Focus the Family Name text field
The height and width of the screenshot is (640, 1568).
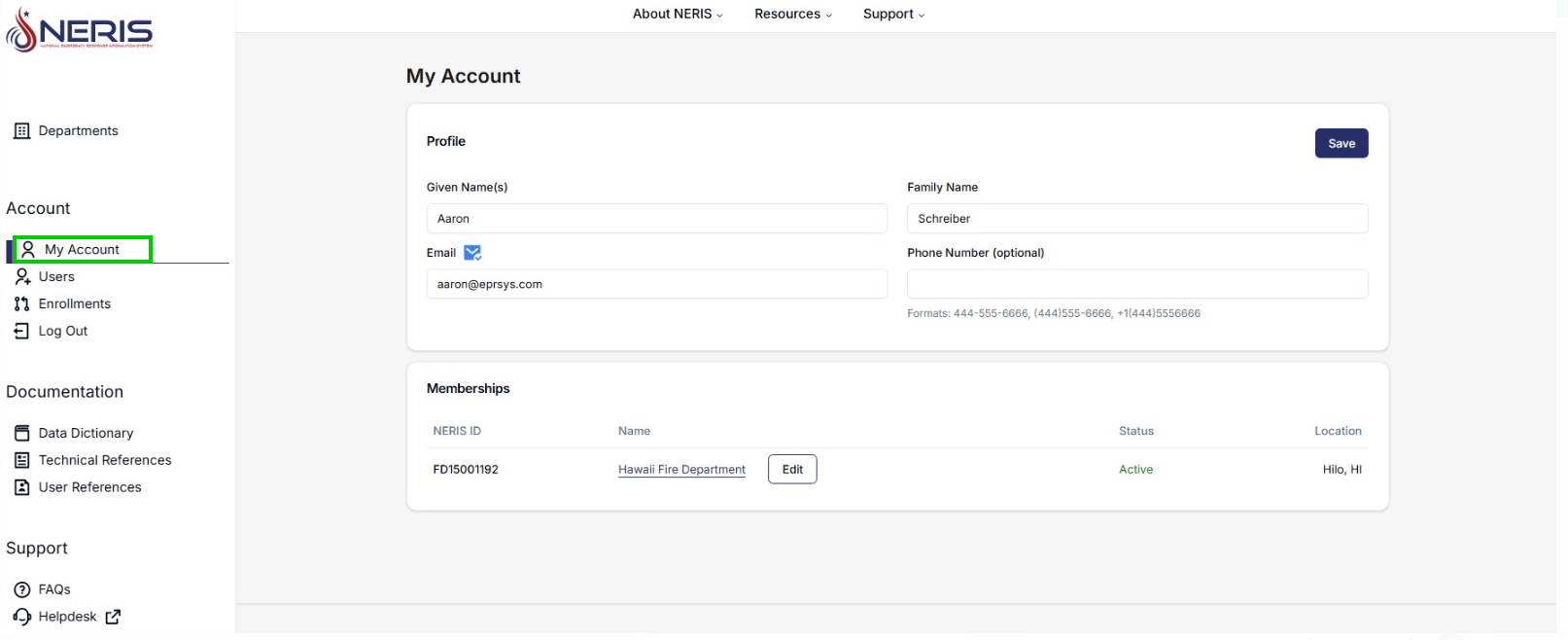coord(1136,219)
